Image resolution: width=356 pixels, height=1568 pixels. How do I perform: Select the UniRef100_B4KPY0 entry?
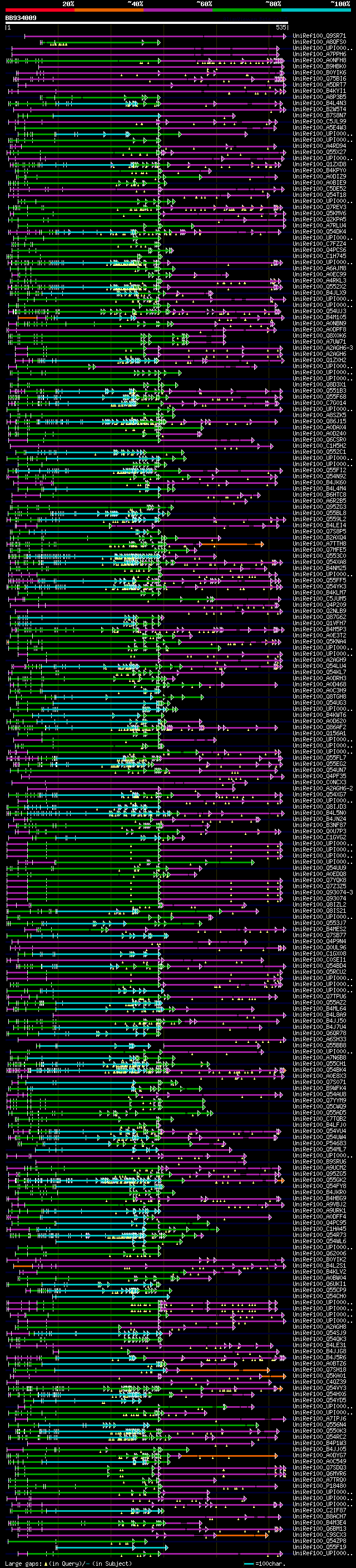[x=319, y=170]
